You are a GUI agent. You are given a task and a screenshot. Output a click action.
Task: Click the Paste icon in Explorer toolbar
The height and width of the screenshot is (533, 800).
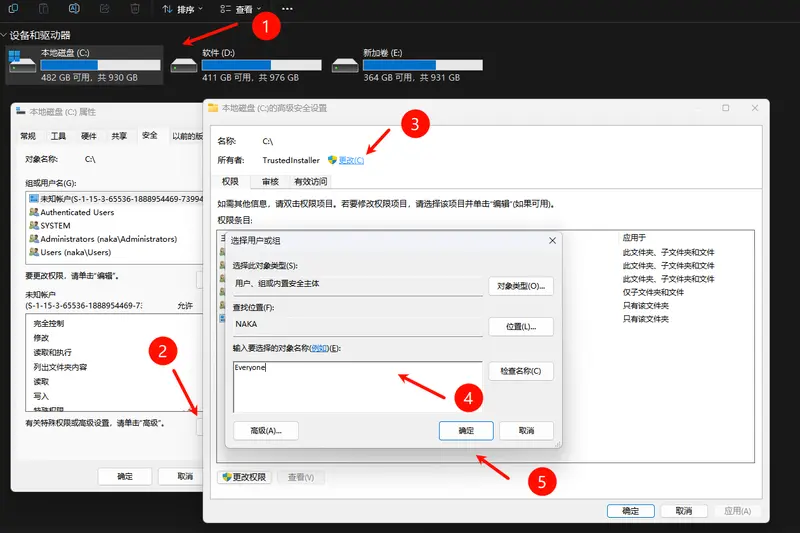44,8
